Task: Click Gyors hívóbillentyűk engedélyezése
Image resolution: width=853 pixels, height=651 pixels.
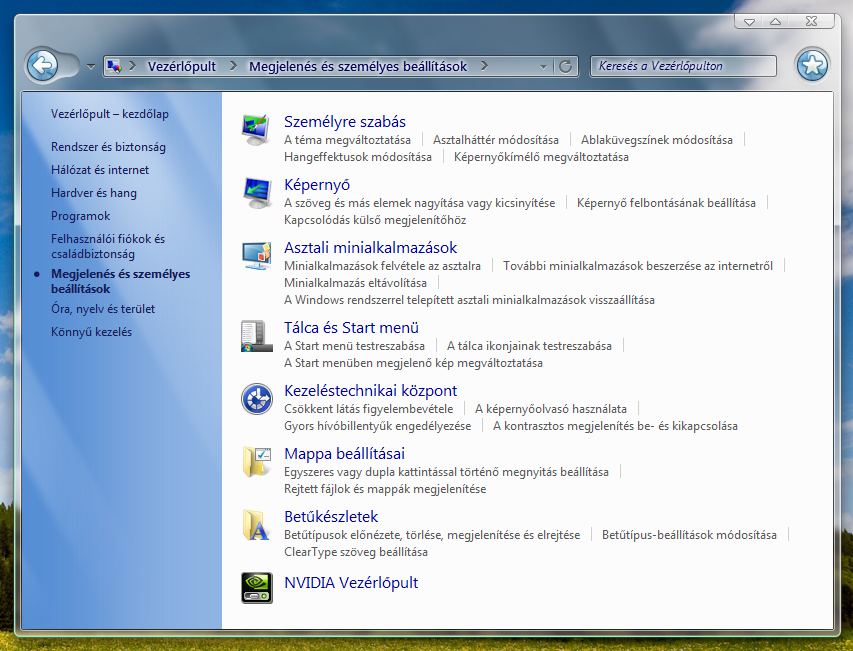Action: point(378,426)
